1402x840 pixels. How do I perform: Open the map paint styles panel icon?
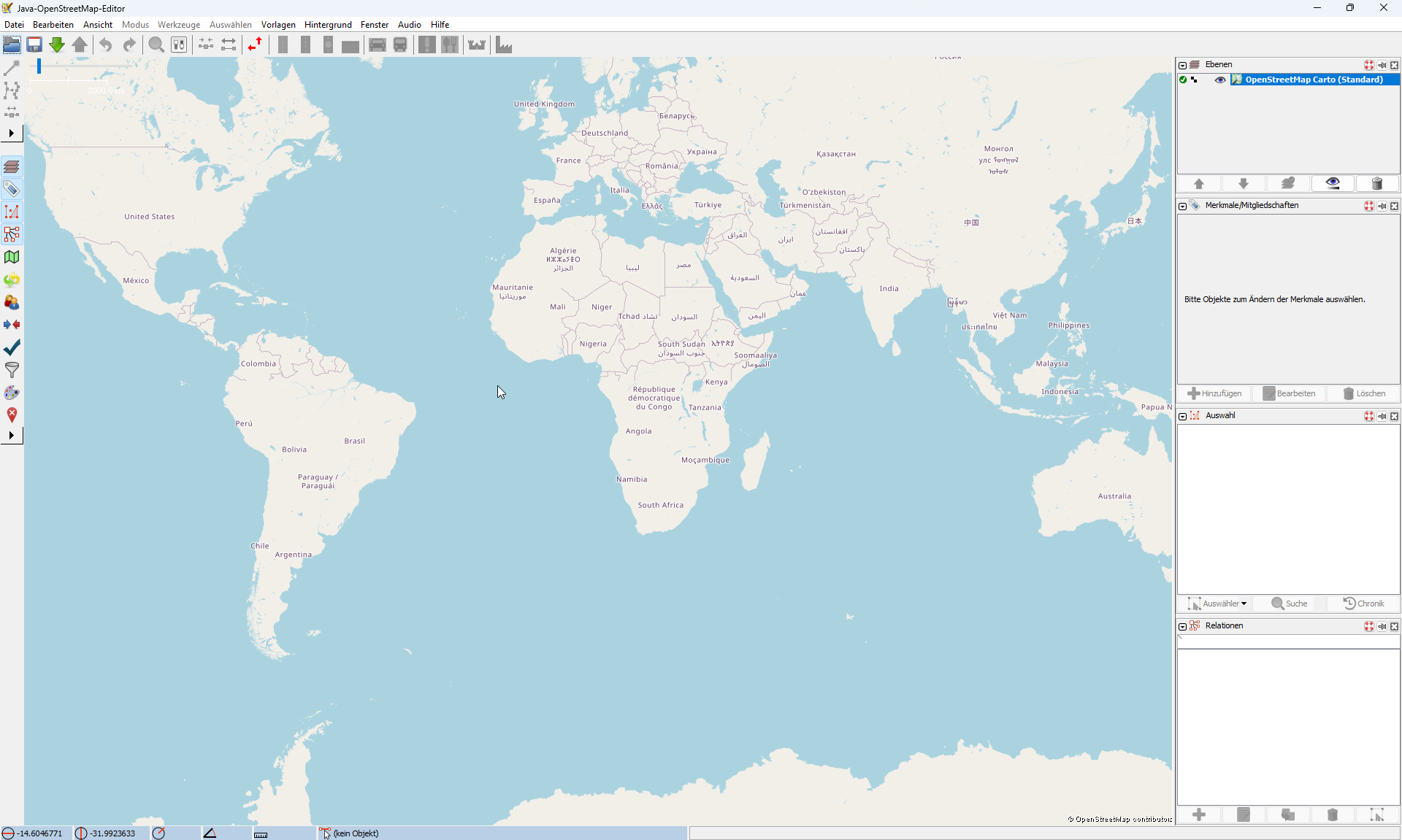(x=12, y=393)
